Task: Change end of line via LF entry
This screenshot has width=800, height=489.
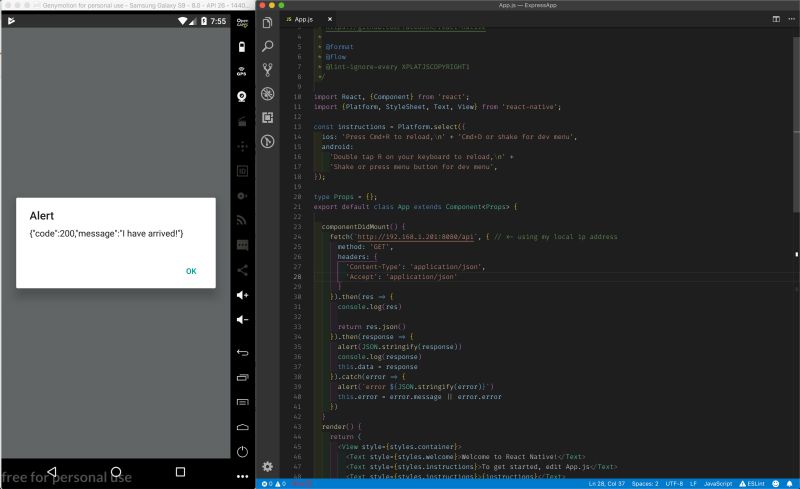Action: point(693,483)
